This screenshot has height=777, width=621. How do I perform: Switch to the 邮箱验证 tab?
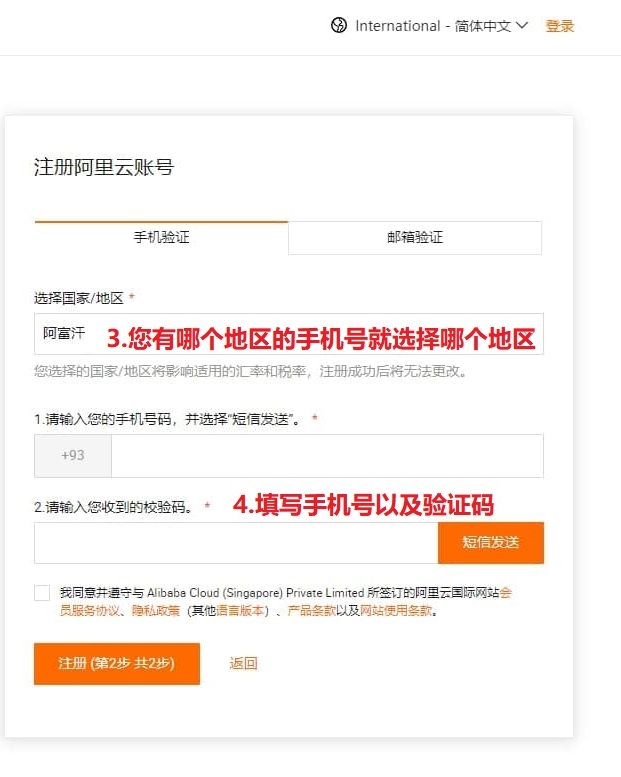(415, 237)
